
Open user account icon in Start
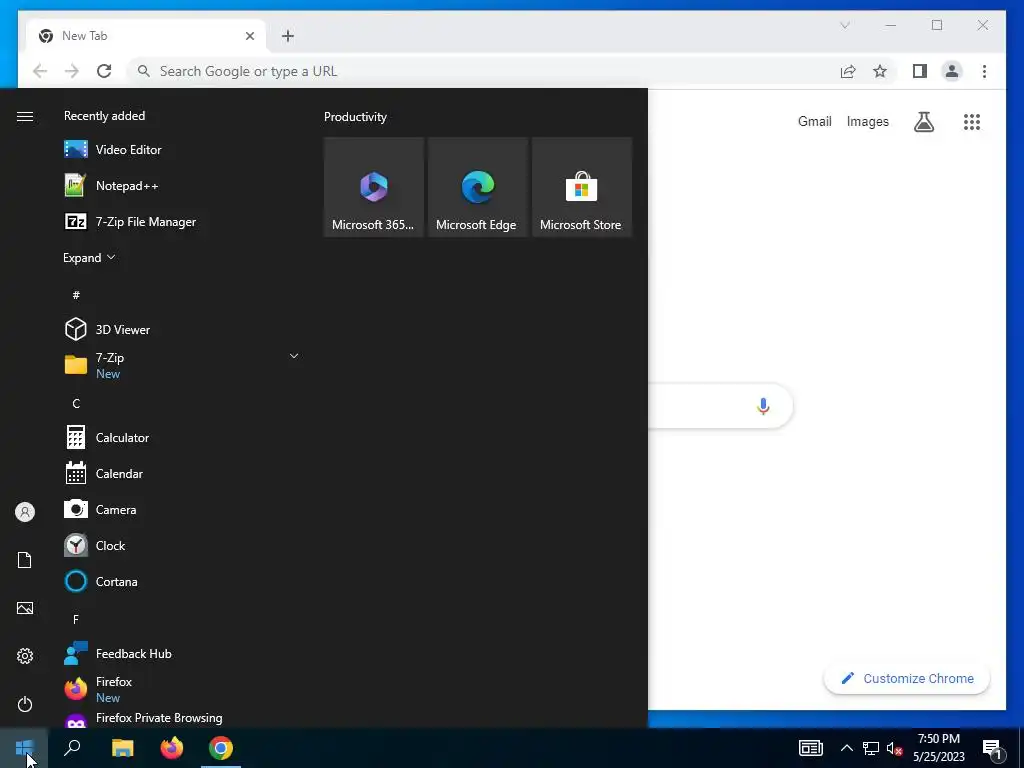[x=25, y=512]
